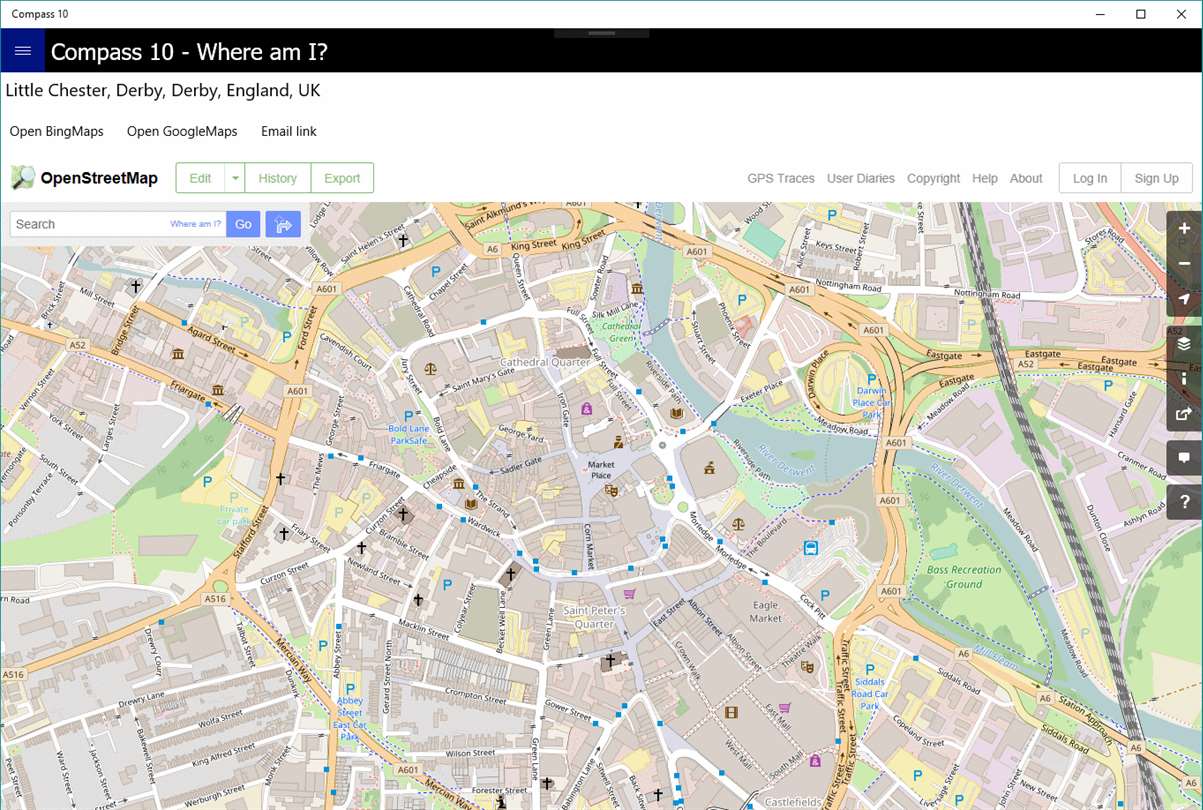The width and height of the screenshot is (1203, 810).
Task: Open the About page
Action: click(1026, 178)
